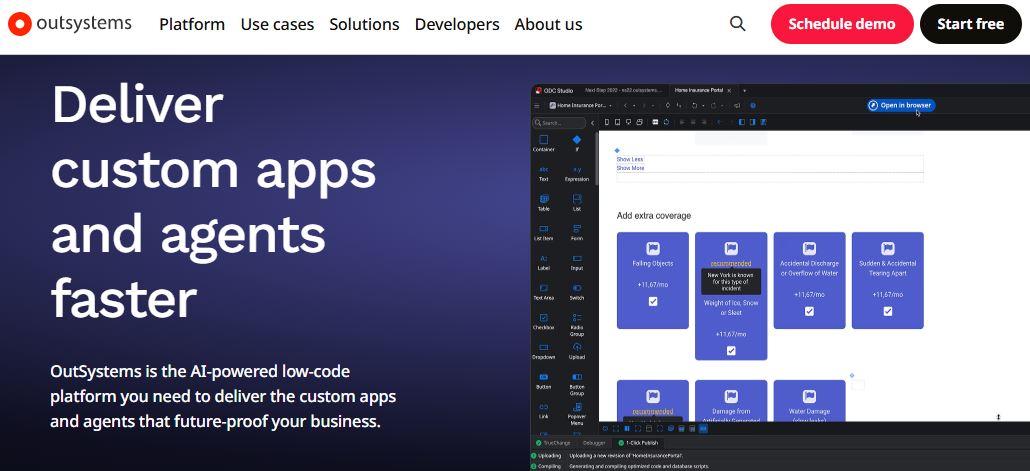The height and width of the screenshot is (471, 1030).
Task: Open the ODC Studio hamburger menu
Action: point(537,105)
